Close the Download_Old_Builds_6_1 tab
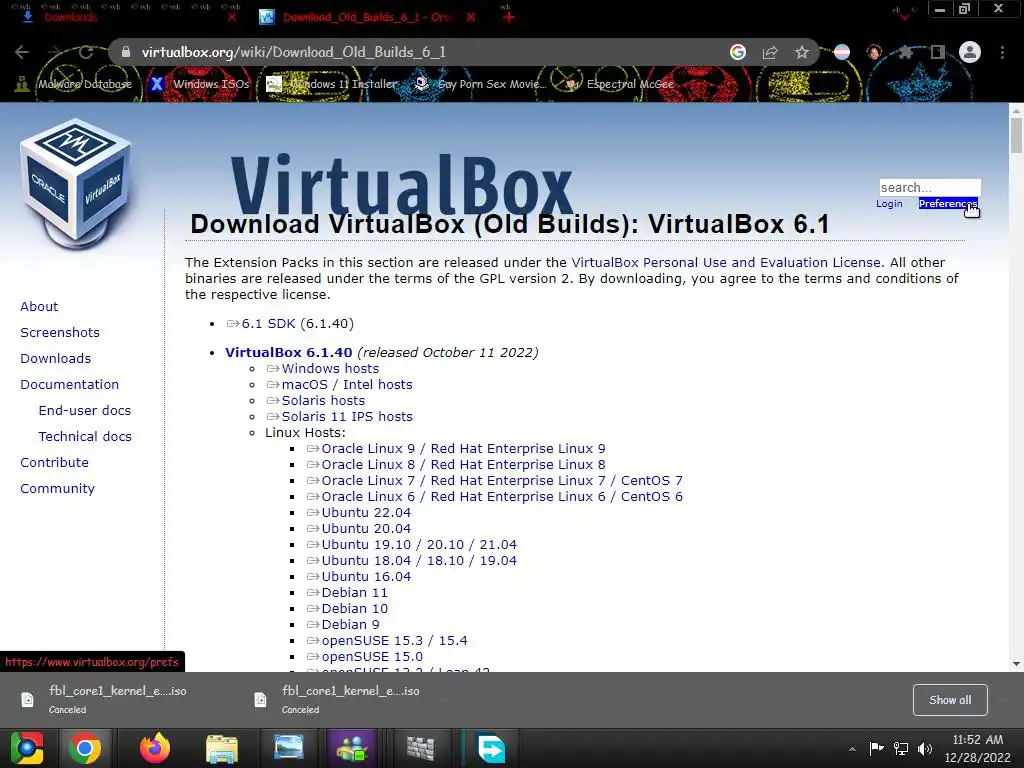This screenshot has height=768, width=1024. pos(471,17)
